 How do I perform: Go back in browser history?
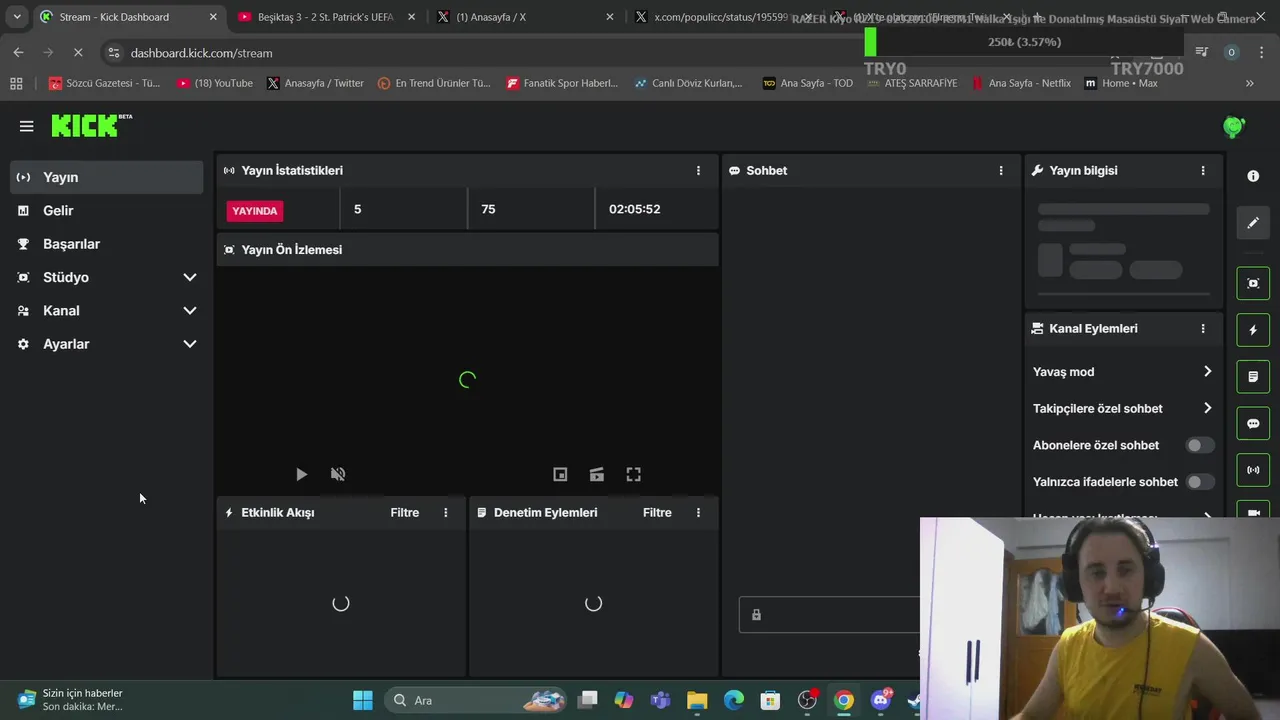tap(18, 52)
